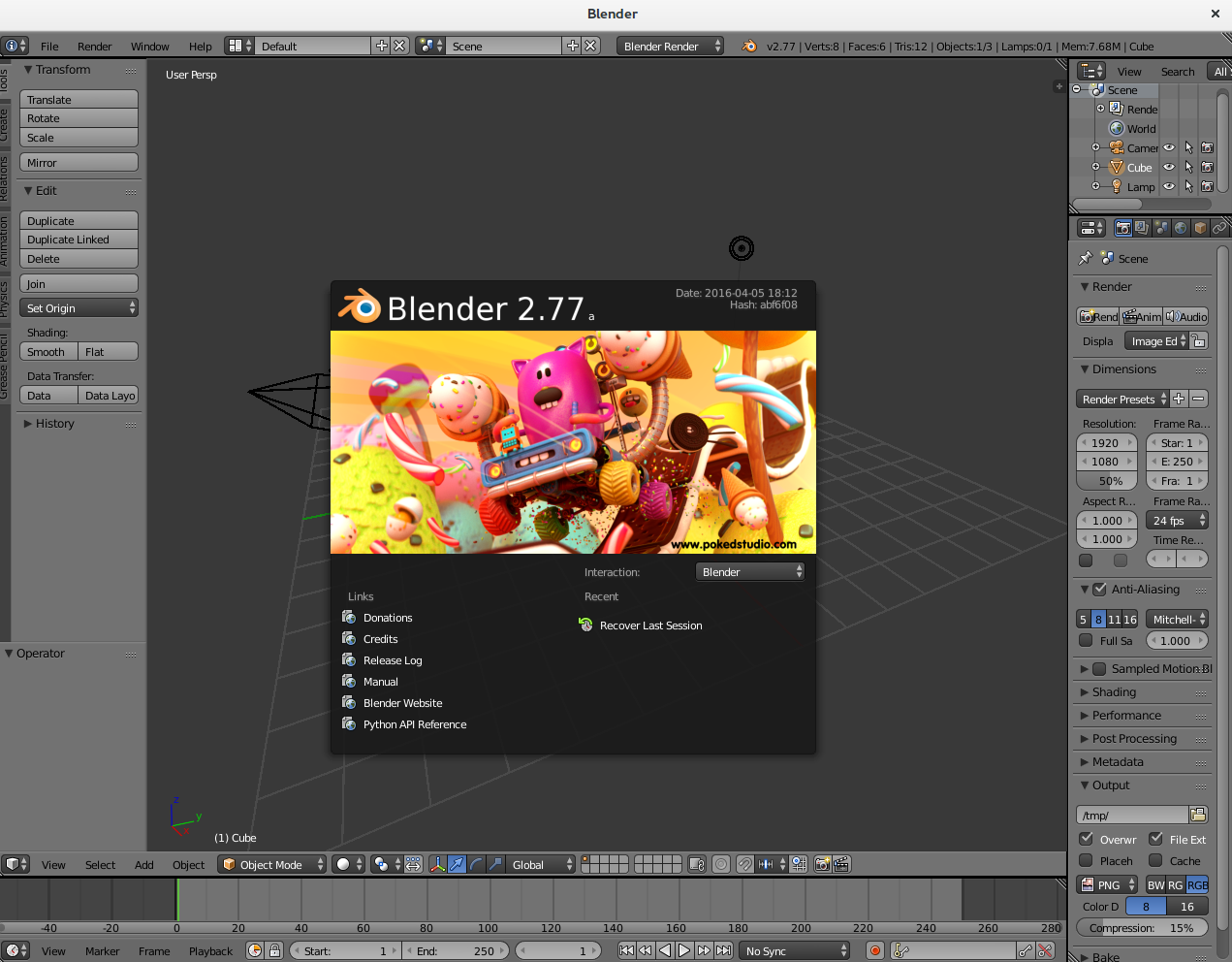Viewport: 1232px width, 962px height.
Task: Toggle the Overwrite checkbox
Action: tap(1086, 839)
